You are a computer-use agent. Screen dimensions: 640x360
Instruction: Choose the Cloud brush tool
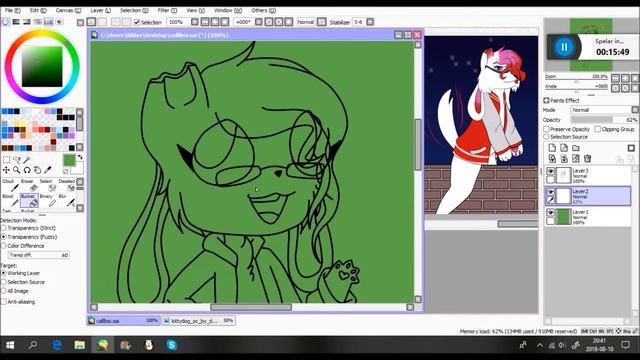[x=10, y=185]
